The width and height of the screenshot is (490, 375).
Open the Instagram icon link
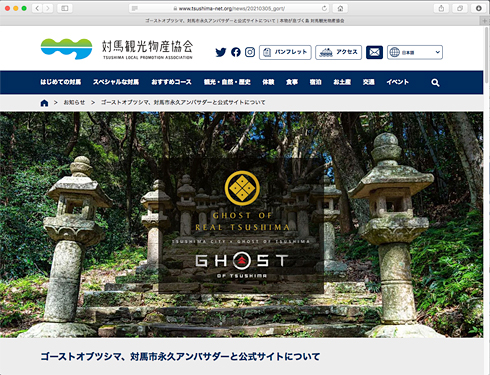tap(250, 52)
